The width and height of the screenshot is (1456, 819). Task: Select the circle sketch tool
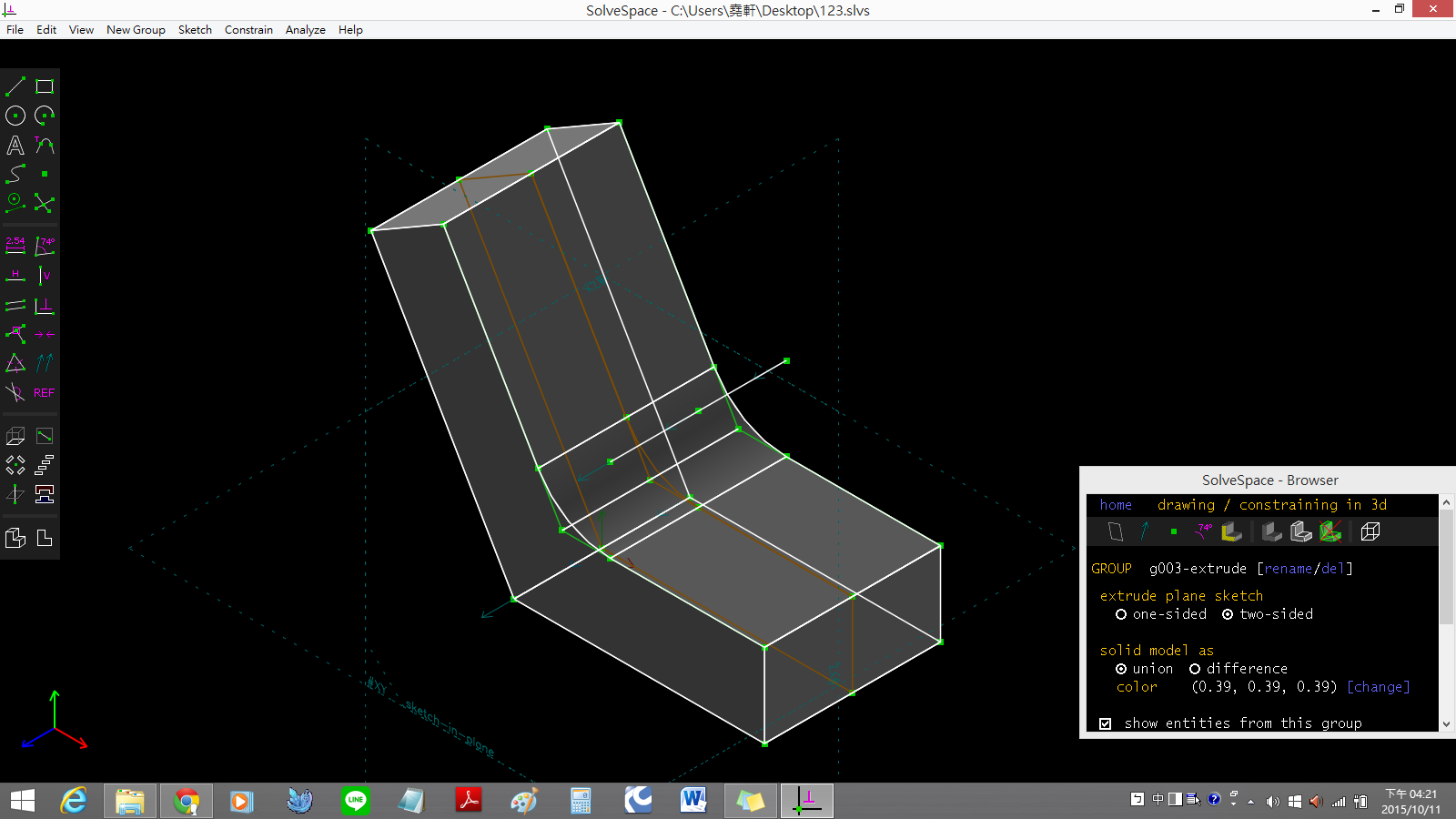(15, 116)
